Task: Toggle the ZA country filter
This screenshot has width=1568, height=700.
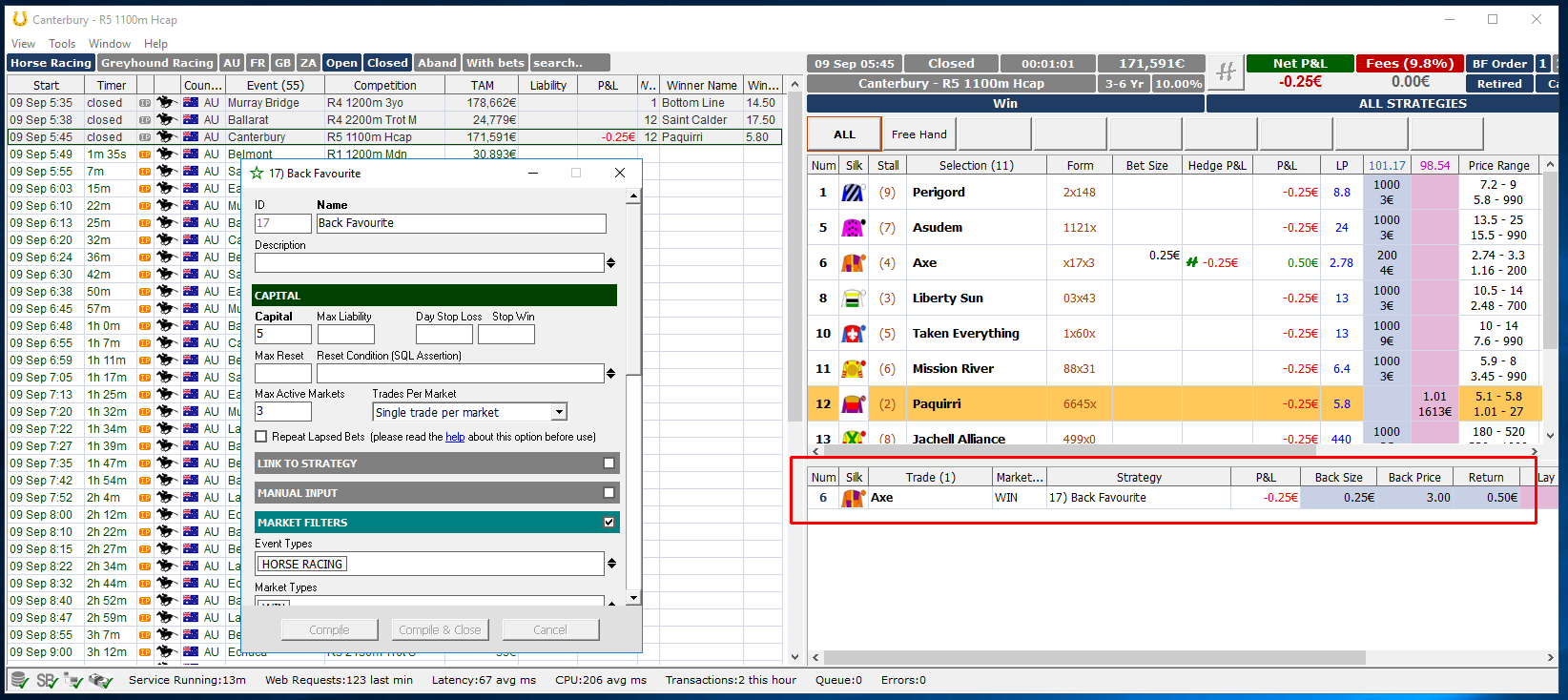Action: point(307,63)
